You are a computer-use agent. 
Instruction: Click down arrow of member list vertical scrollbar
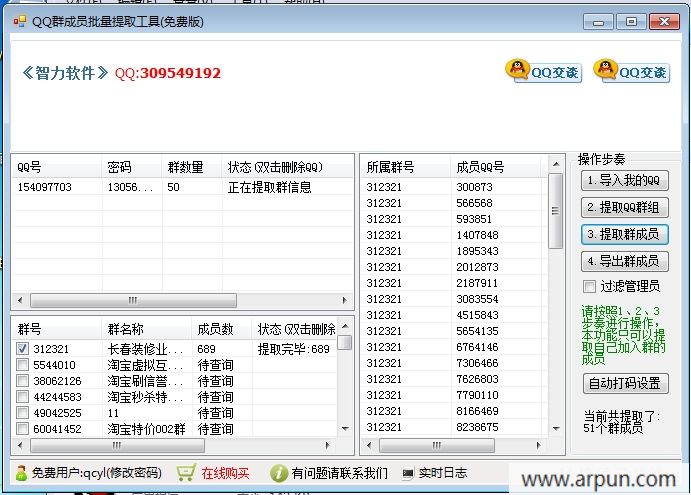click(x=556, y=428)
